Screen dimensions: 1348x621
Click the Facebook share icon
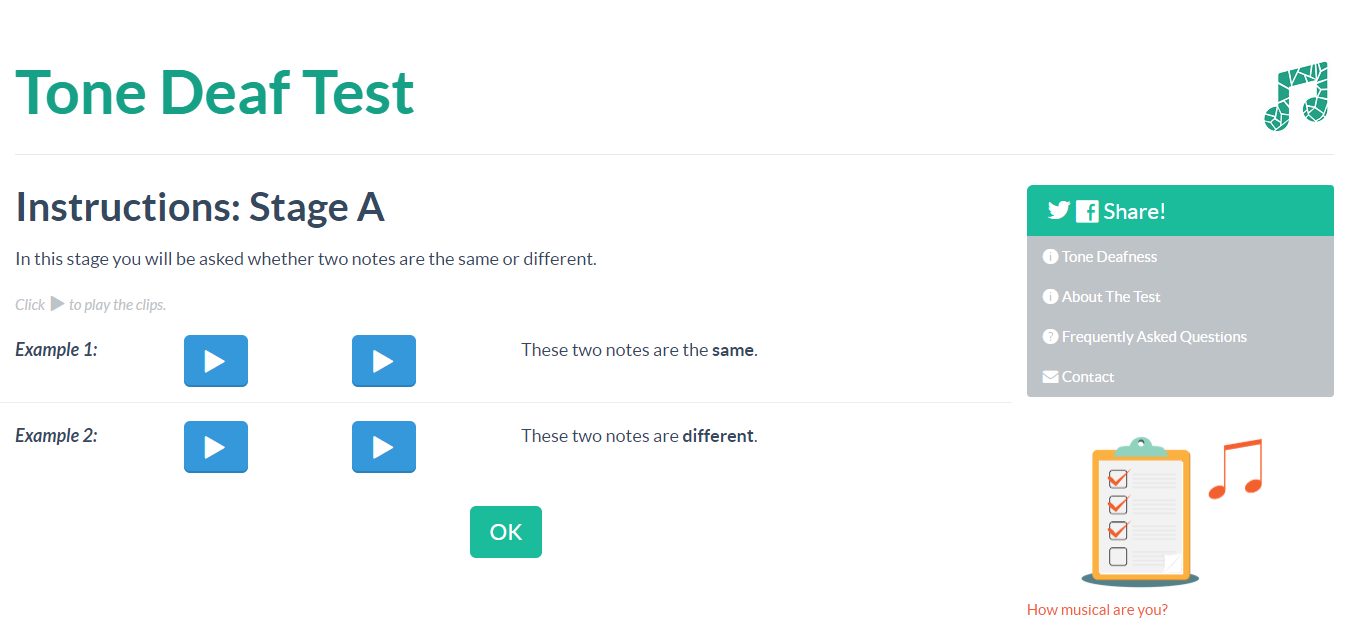[x=1085, y=210]
